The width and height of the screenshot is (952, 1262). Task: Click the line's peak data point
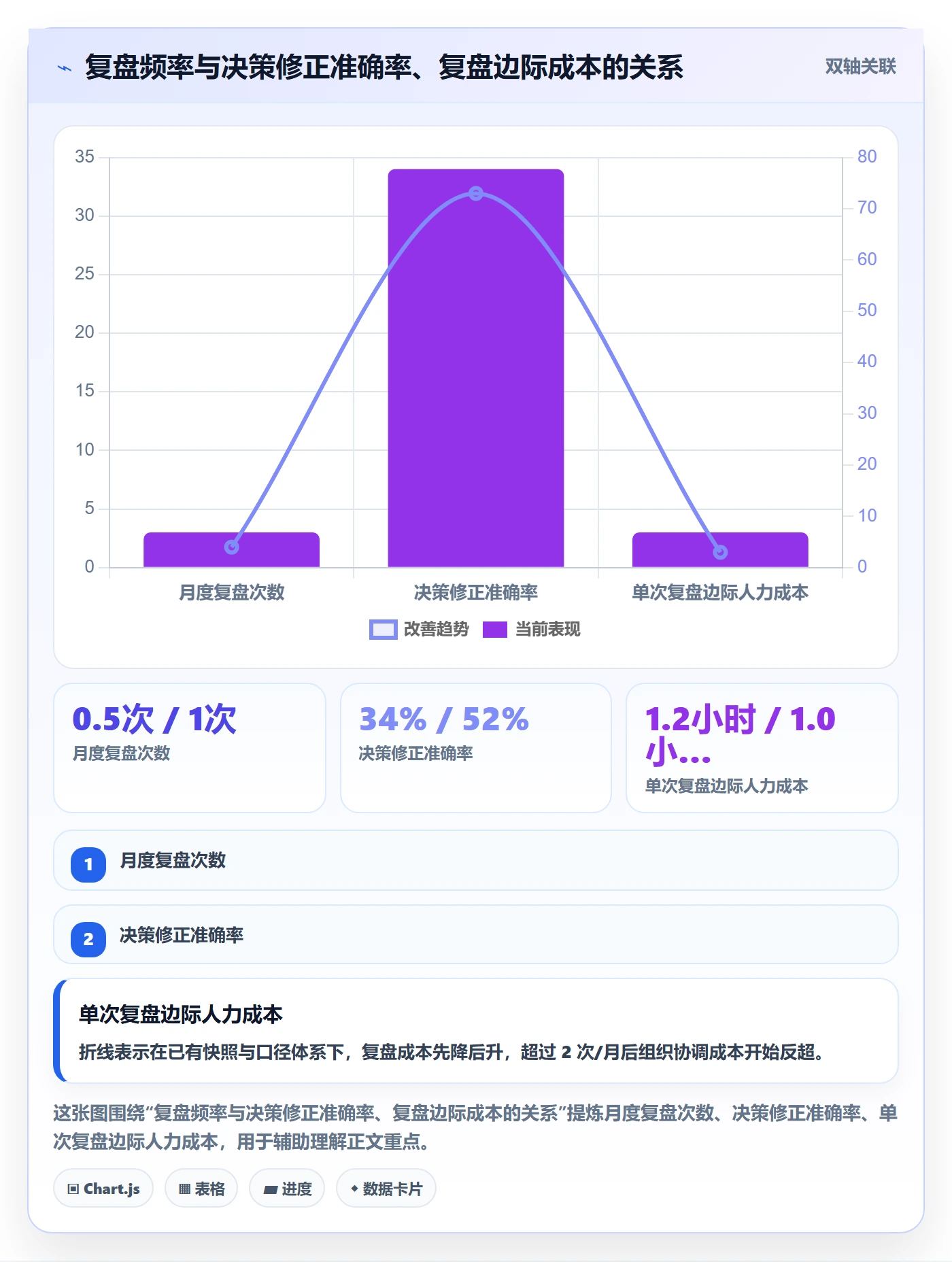476,194
